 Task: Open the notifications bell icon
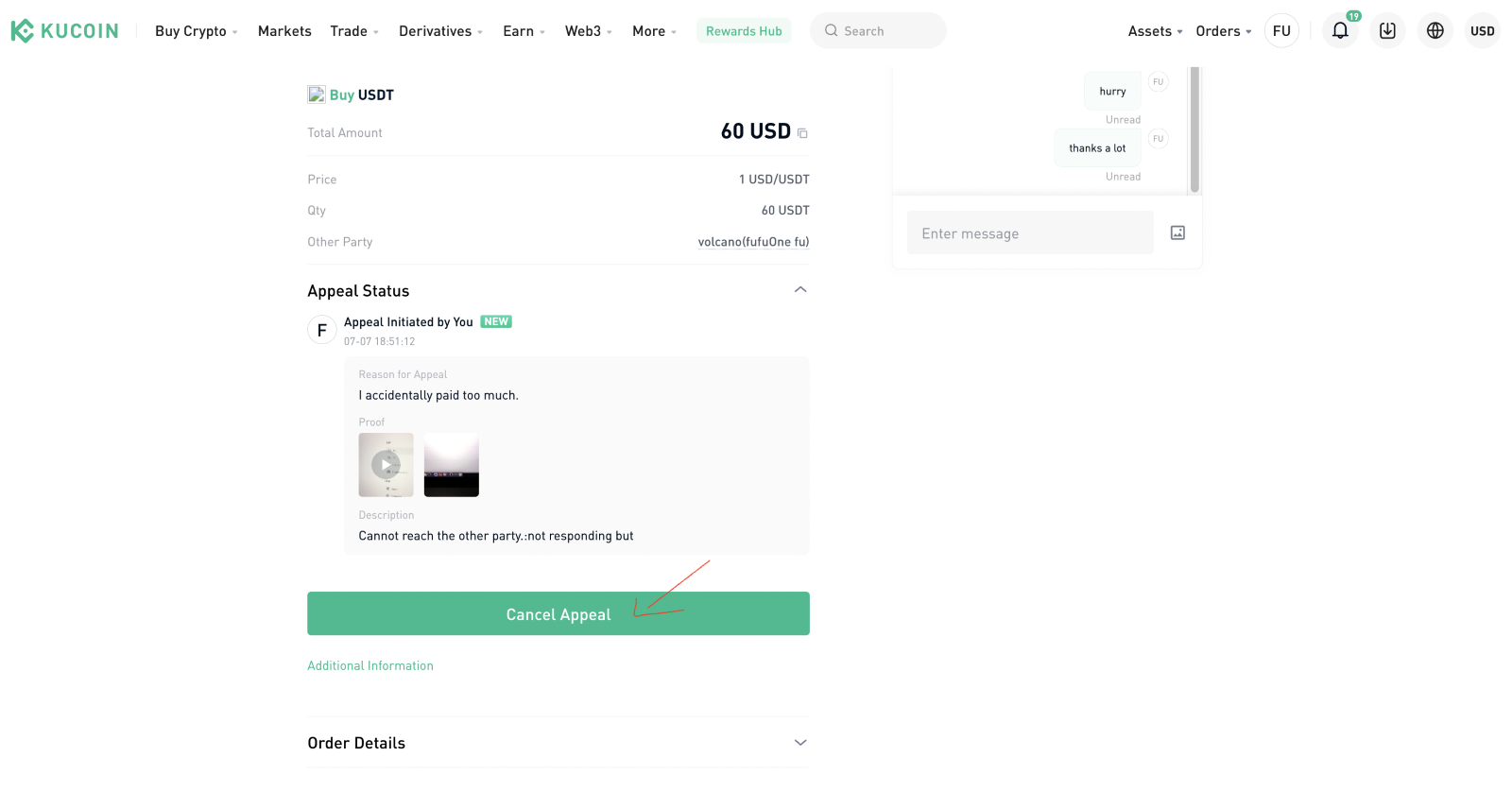[x=1340, y=30]
